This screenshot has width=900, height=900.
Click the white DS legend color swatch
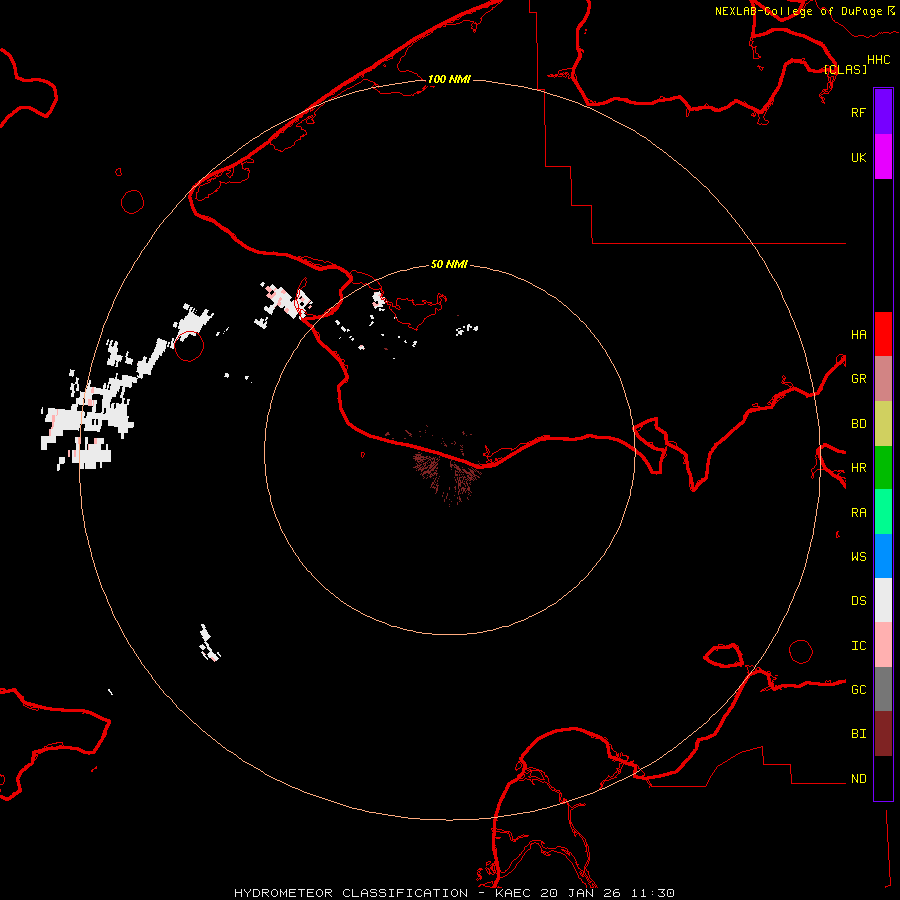tap(883, 600)
